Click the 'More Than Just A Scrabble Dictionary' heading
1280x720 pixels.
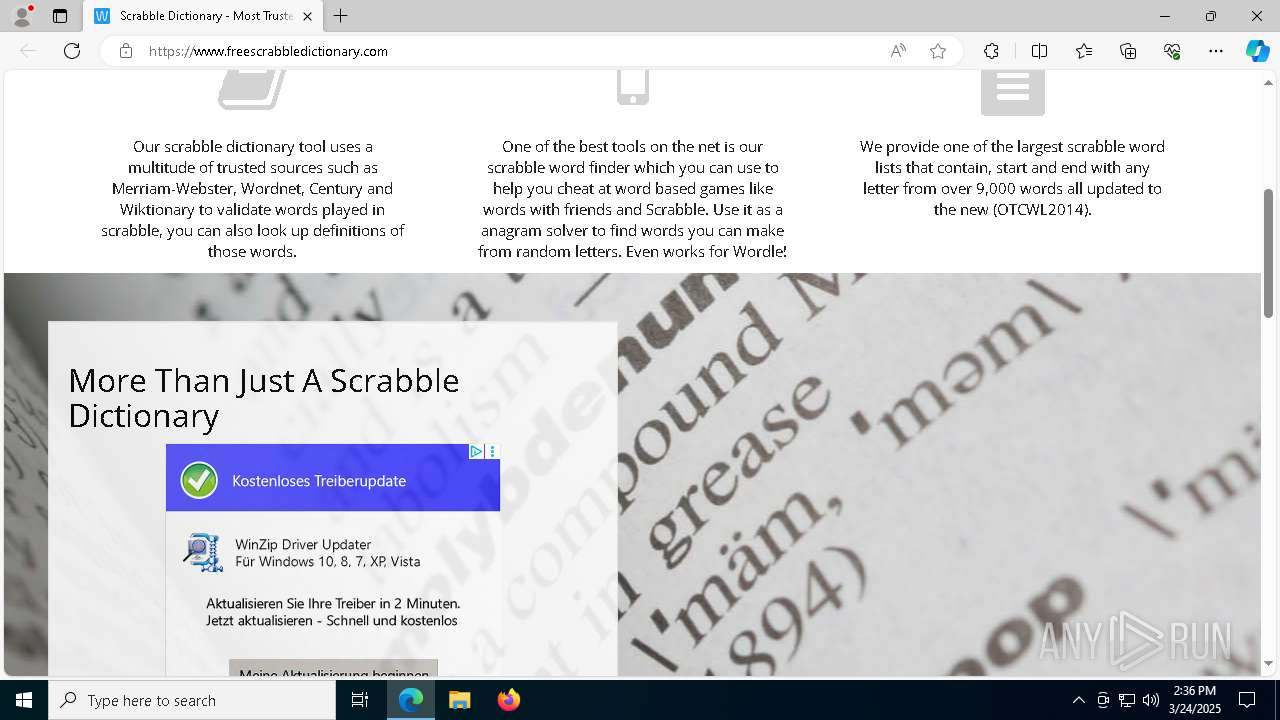264,398
